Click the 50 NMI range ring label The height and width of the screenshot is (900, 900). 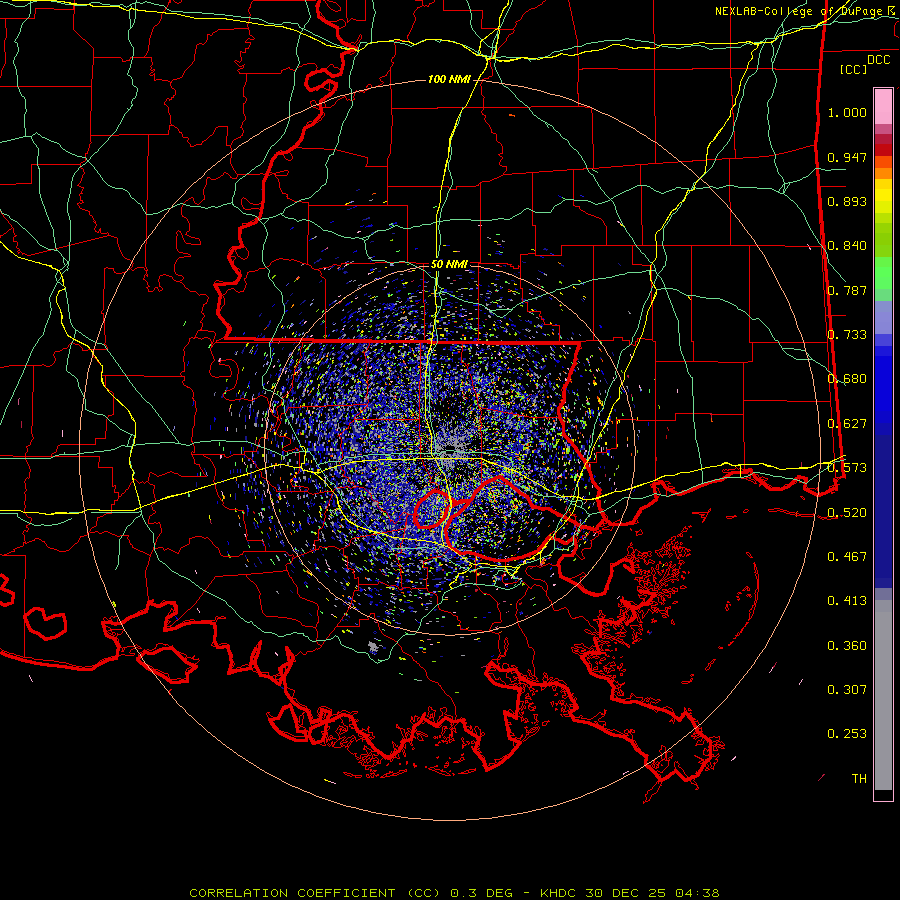449,265
